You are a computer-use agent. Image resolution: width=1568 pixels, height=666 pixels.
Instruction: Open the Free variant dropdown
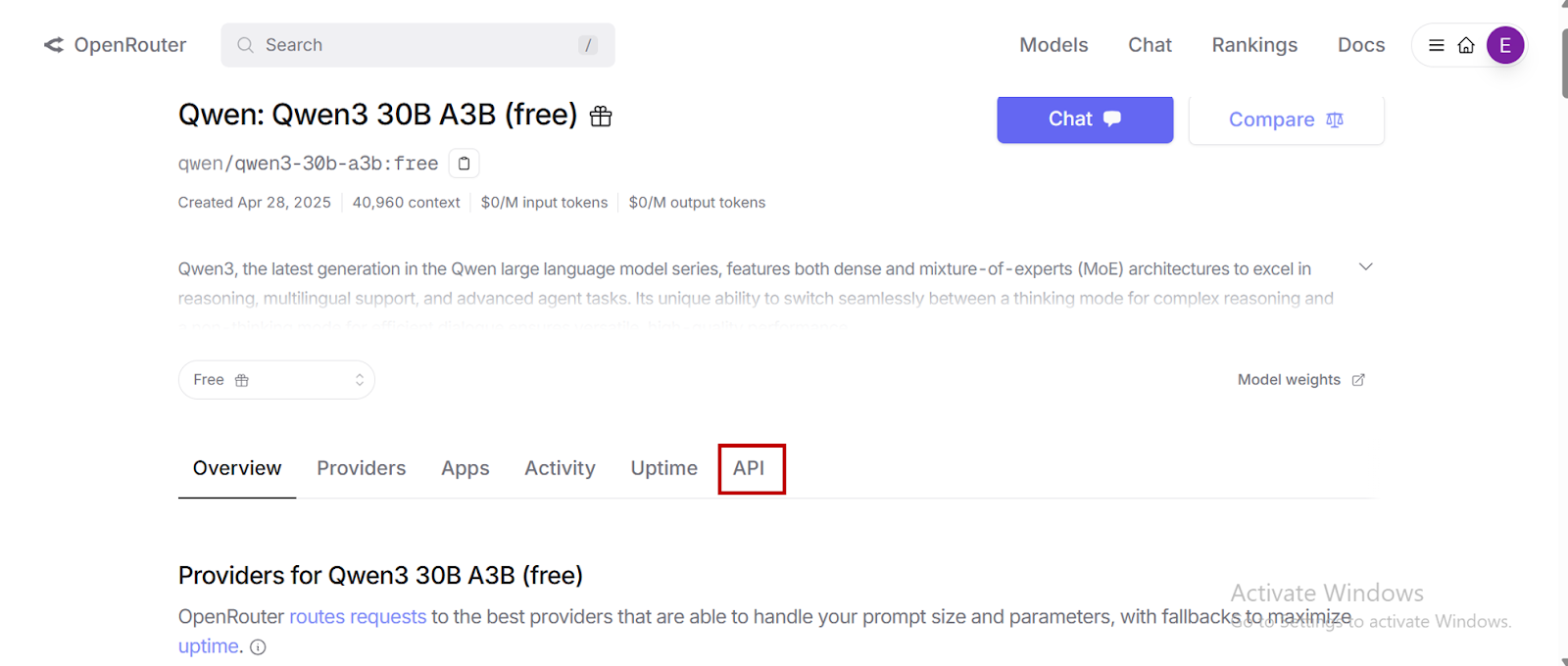tap(276, 380)
